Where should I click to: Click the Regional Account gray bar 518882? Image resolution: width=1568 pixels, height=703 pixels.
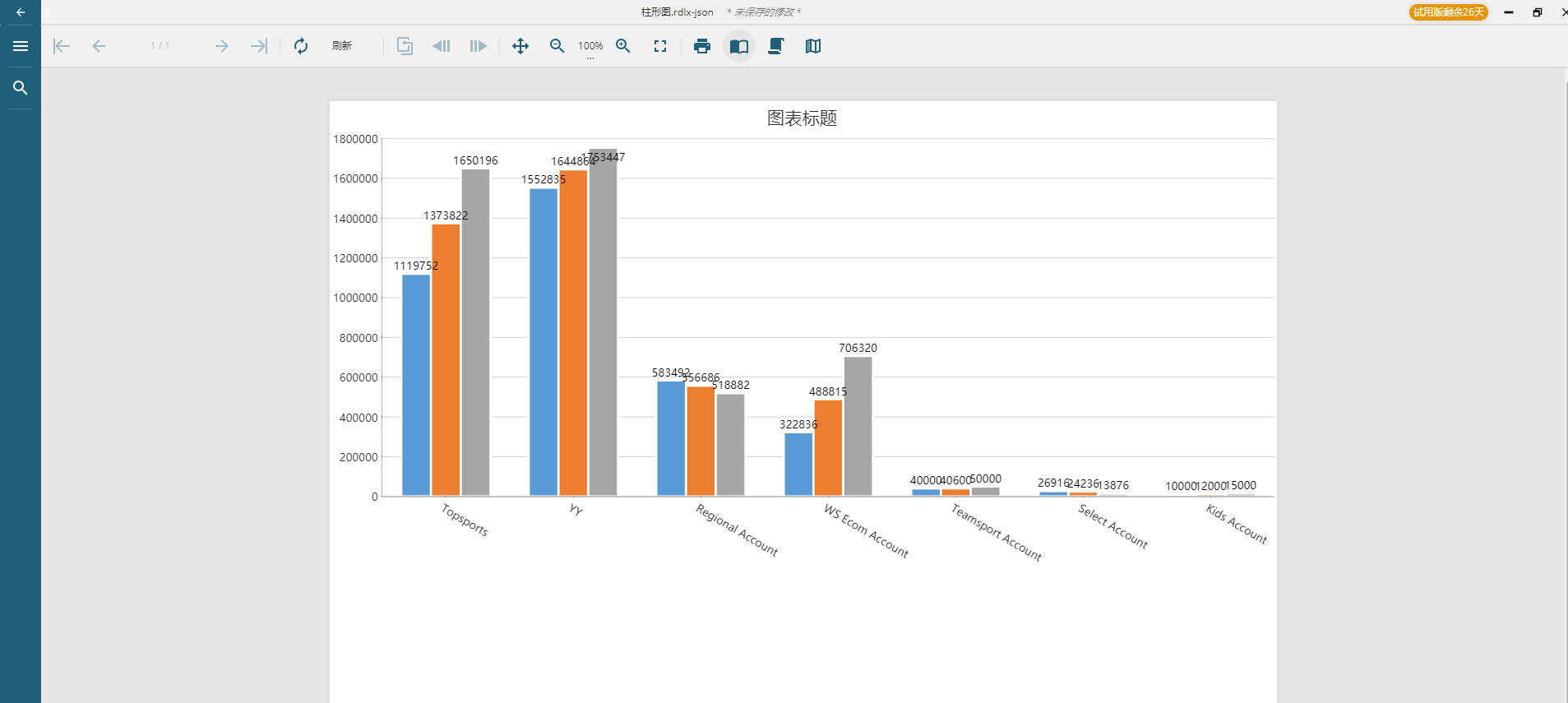click(730, 445)
